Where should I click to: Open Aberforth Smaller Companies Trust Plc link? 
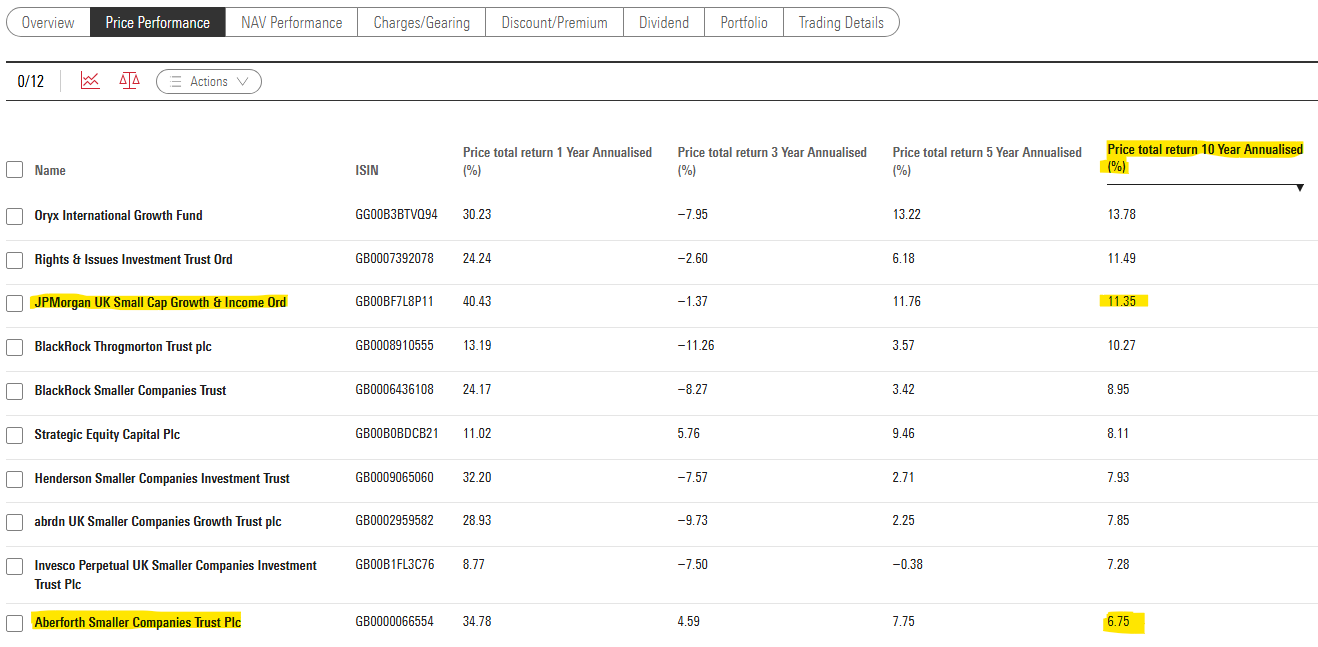tap(138, 623)
